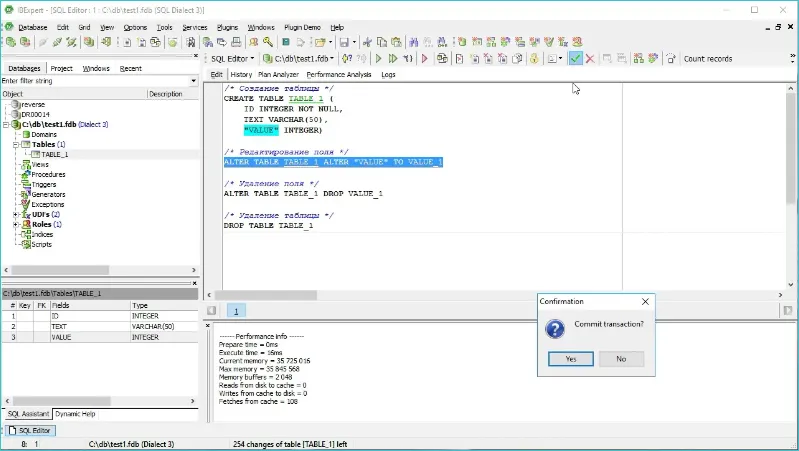Click No in the Confirmation dialog
The height and width of the screenshot is (451, 799).
[621, 359]
